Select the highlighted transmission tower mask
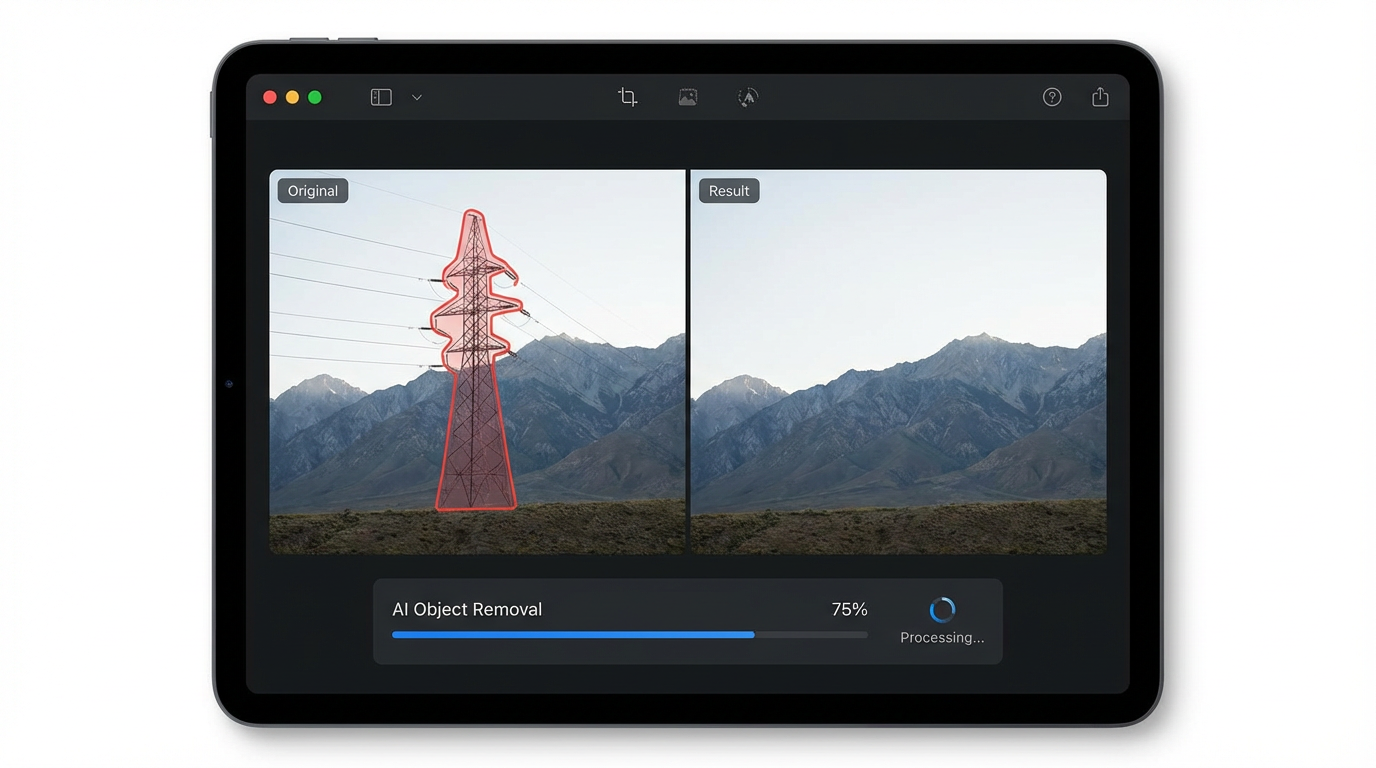Screen dimensions: 1376x768 (475, 380)
